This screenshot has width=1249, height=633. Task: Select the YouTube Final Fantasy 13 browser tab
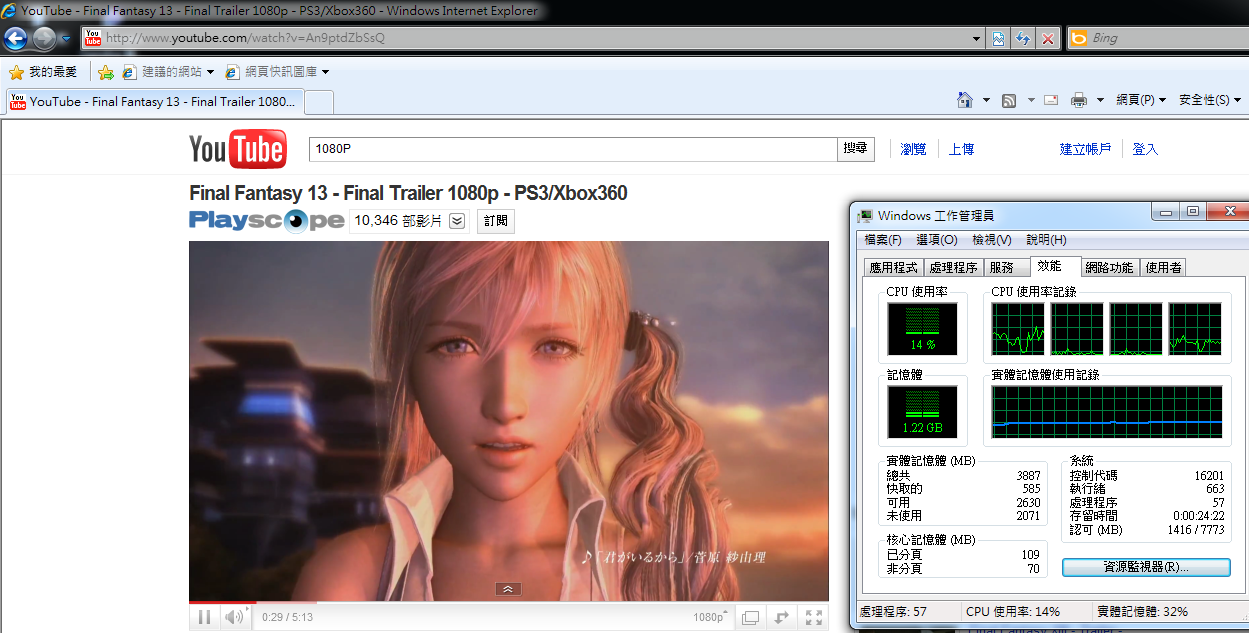click(x=156, y=101)
